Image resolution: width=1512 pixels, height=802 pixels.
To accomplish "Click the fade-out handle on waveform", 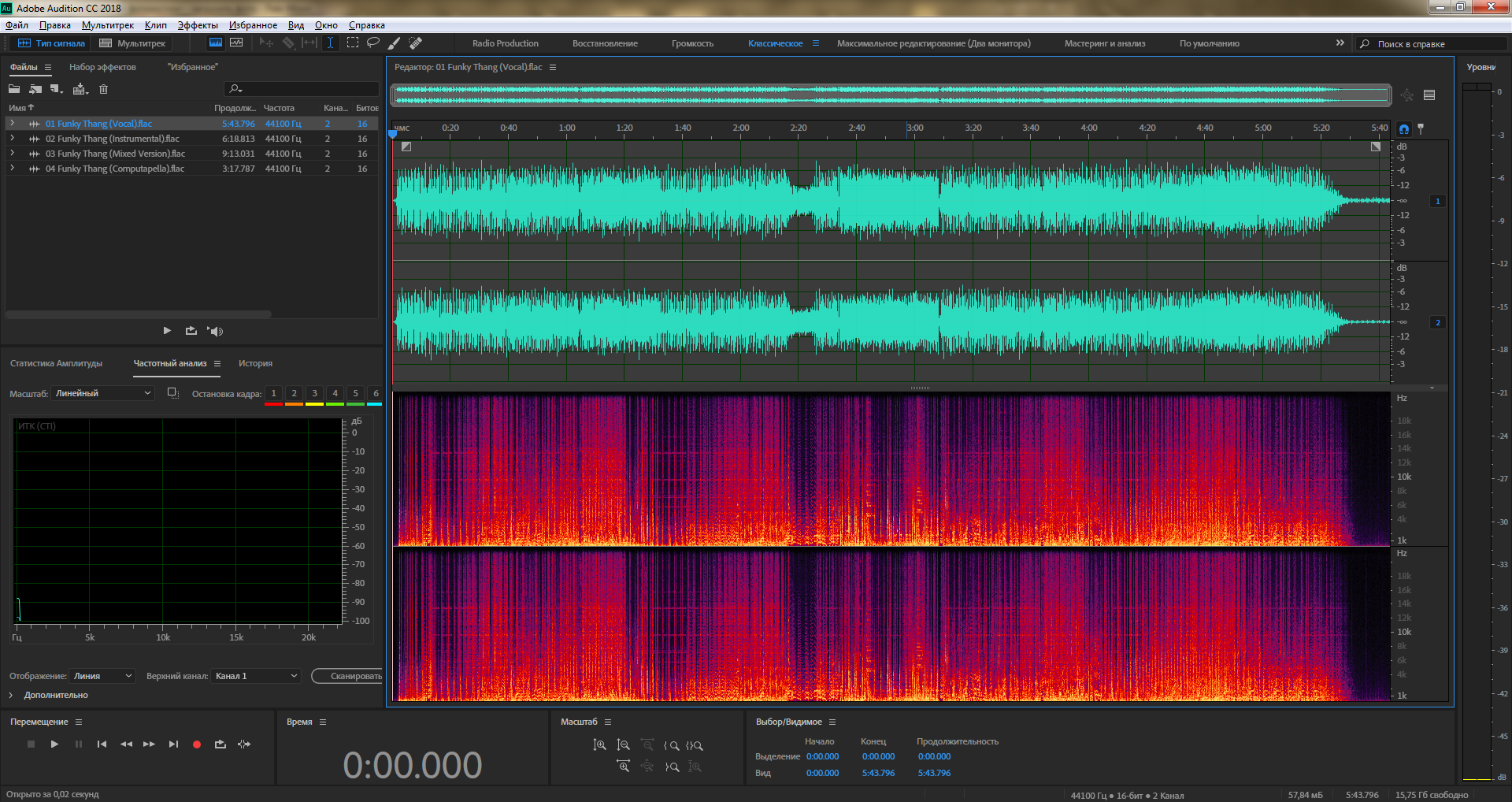I will point(1376,147).
